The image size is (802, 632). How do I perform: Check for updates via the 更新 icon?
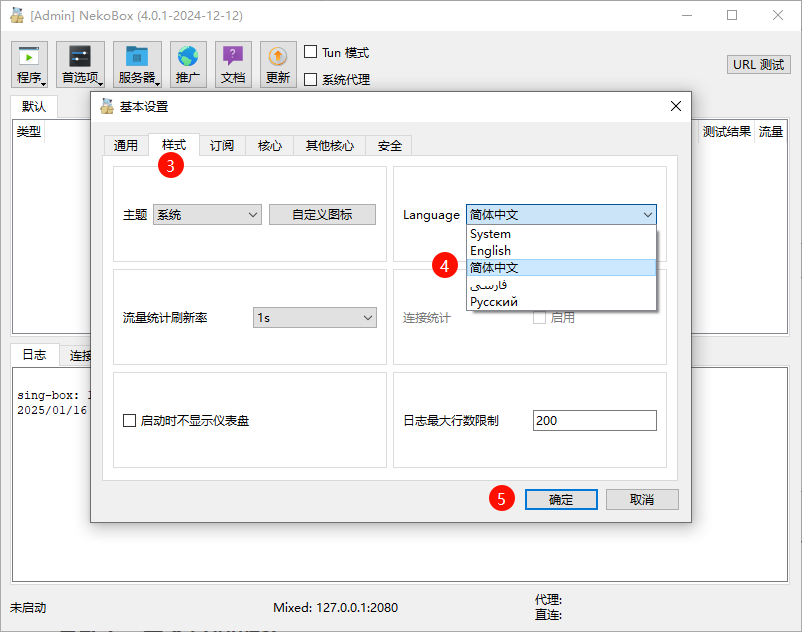point(277,63)
